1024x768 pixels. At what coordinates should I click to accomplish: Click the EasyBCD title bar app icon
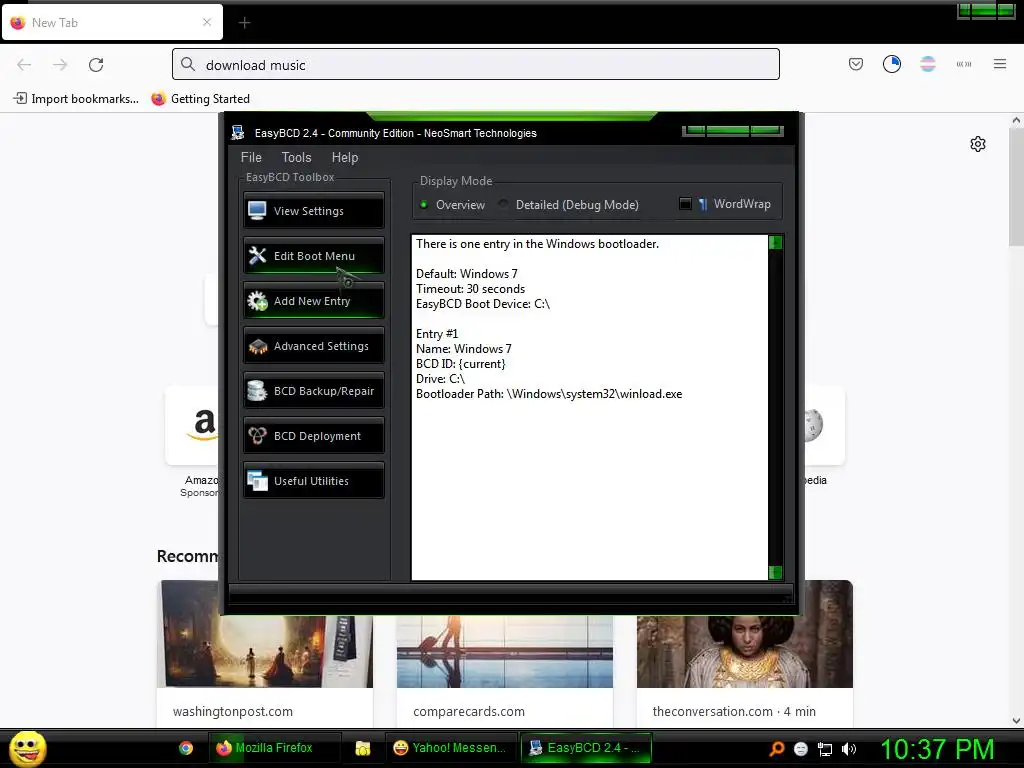(x=238, y=133)
